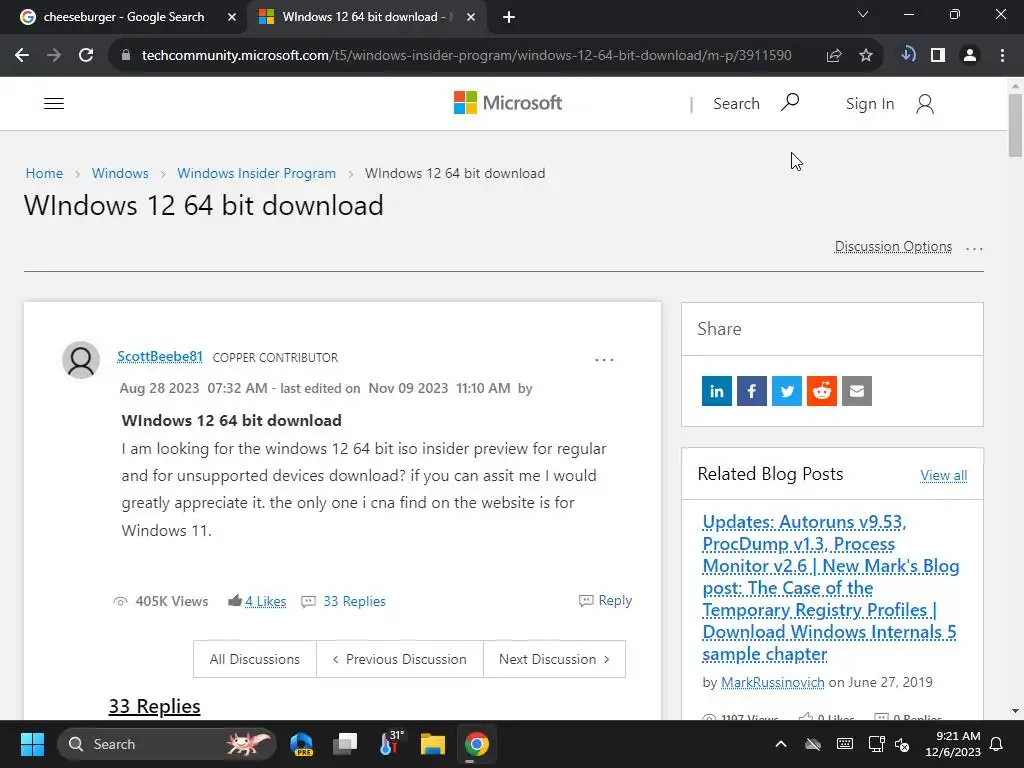Go to the Windows breadcrumb
Viewport: 1024px width, 768px height.
[120, 173]
